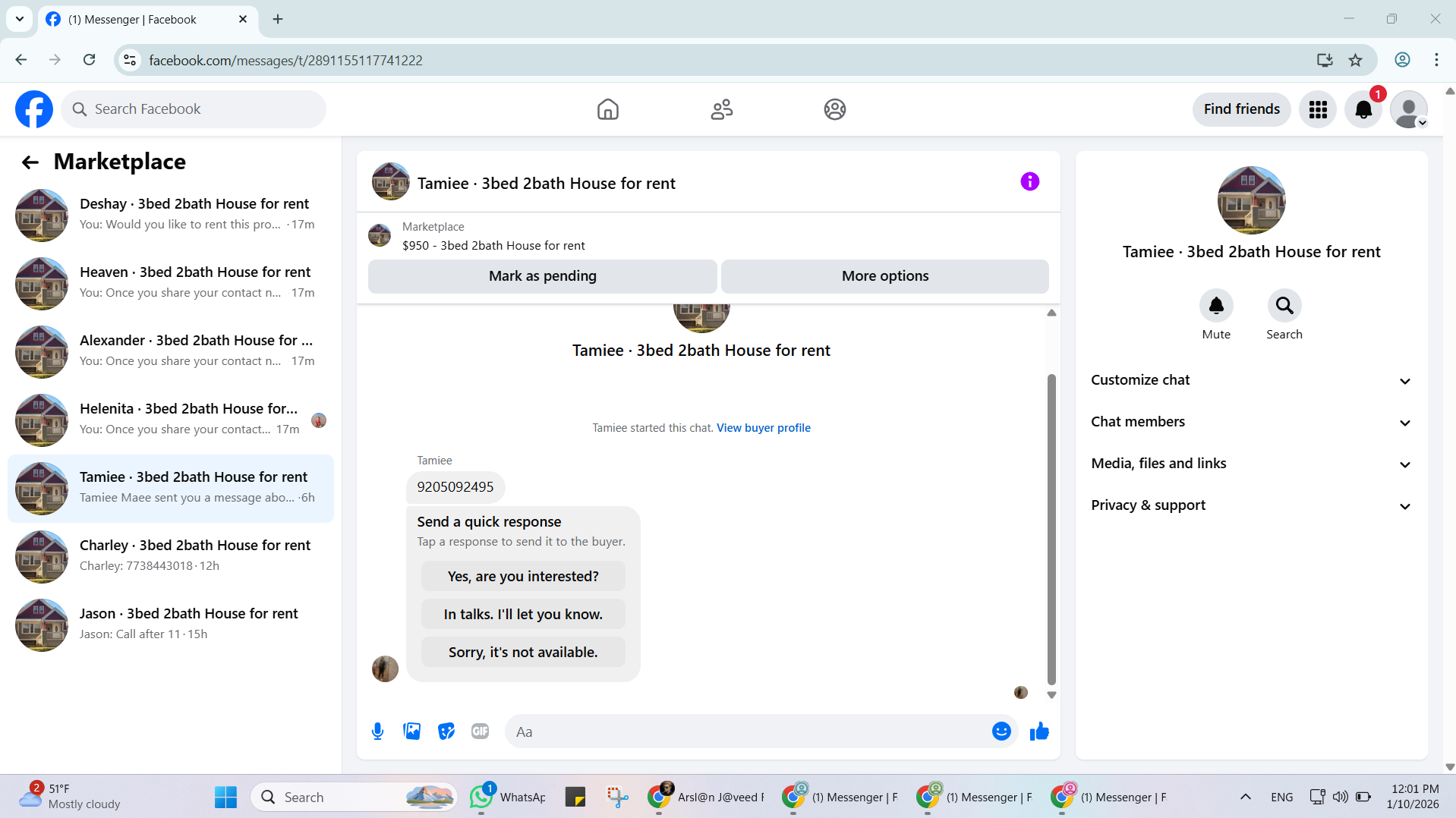Go back using the Marketplace arrow

tap(30, 162)
